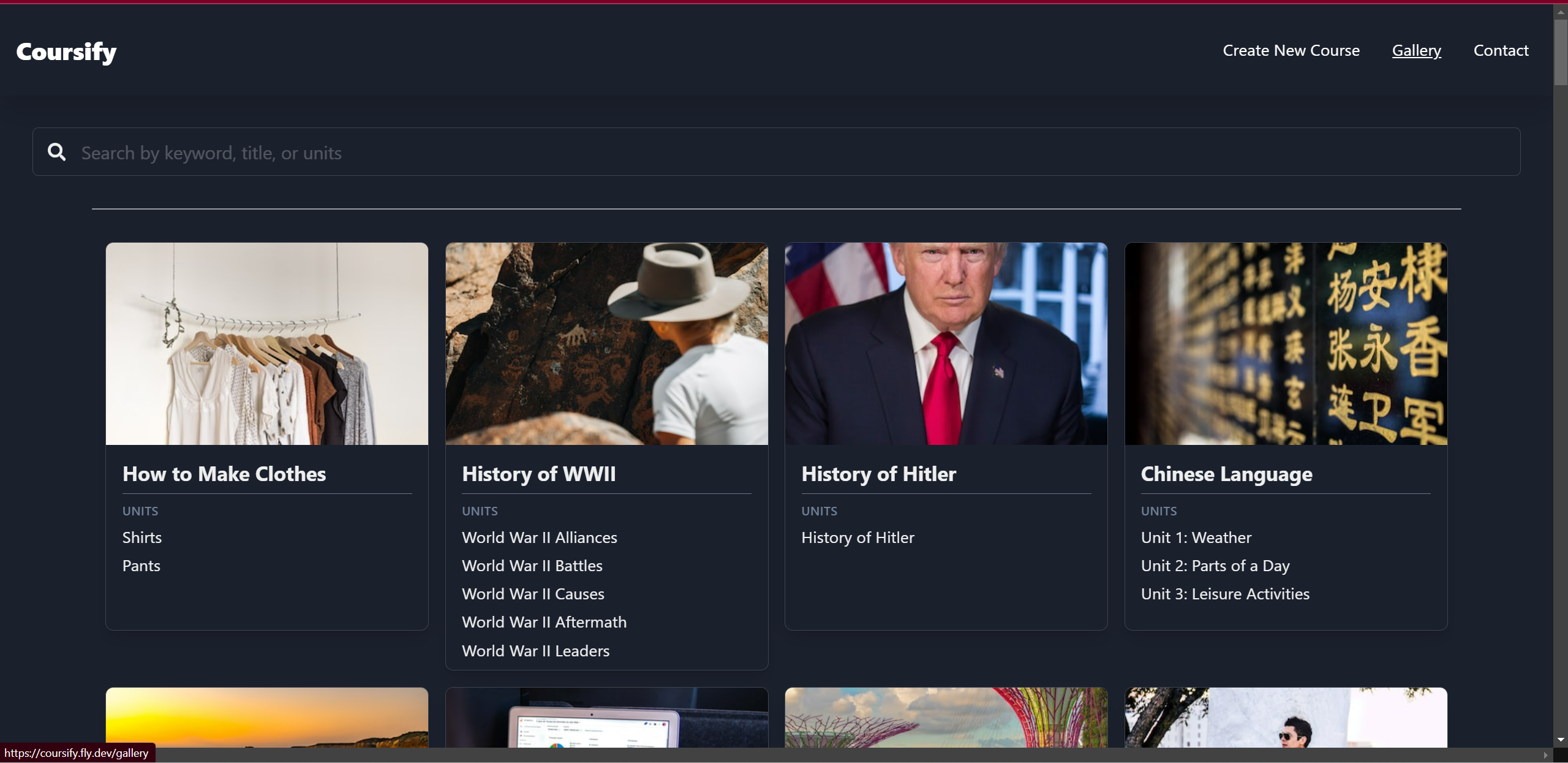Open the clothes rack course thumbnail
This screenshot has width=1568, height=763.
[266, 343]
